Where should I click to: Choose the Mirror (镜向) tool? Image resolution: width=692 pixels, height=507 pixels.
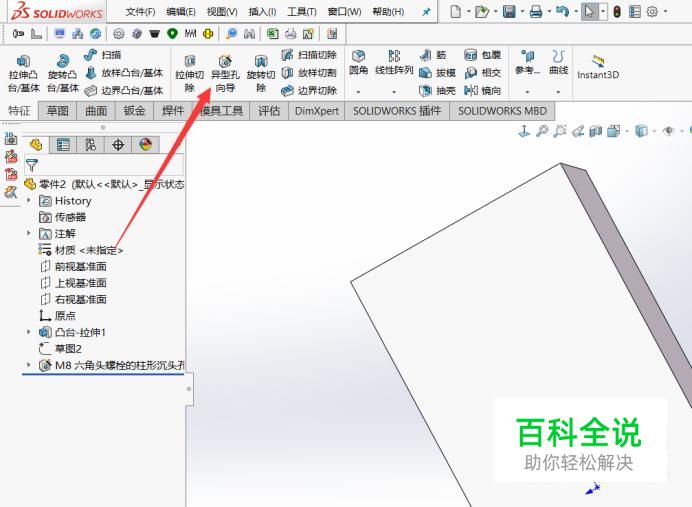(x=483, y=90)
